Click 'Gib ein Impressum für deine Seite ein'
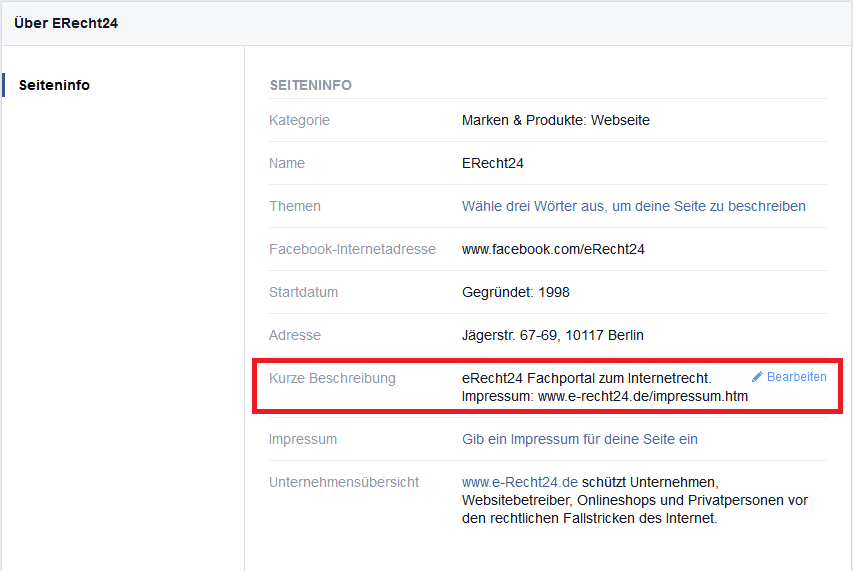 coord(579,439)
